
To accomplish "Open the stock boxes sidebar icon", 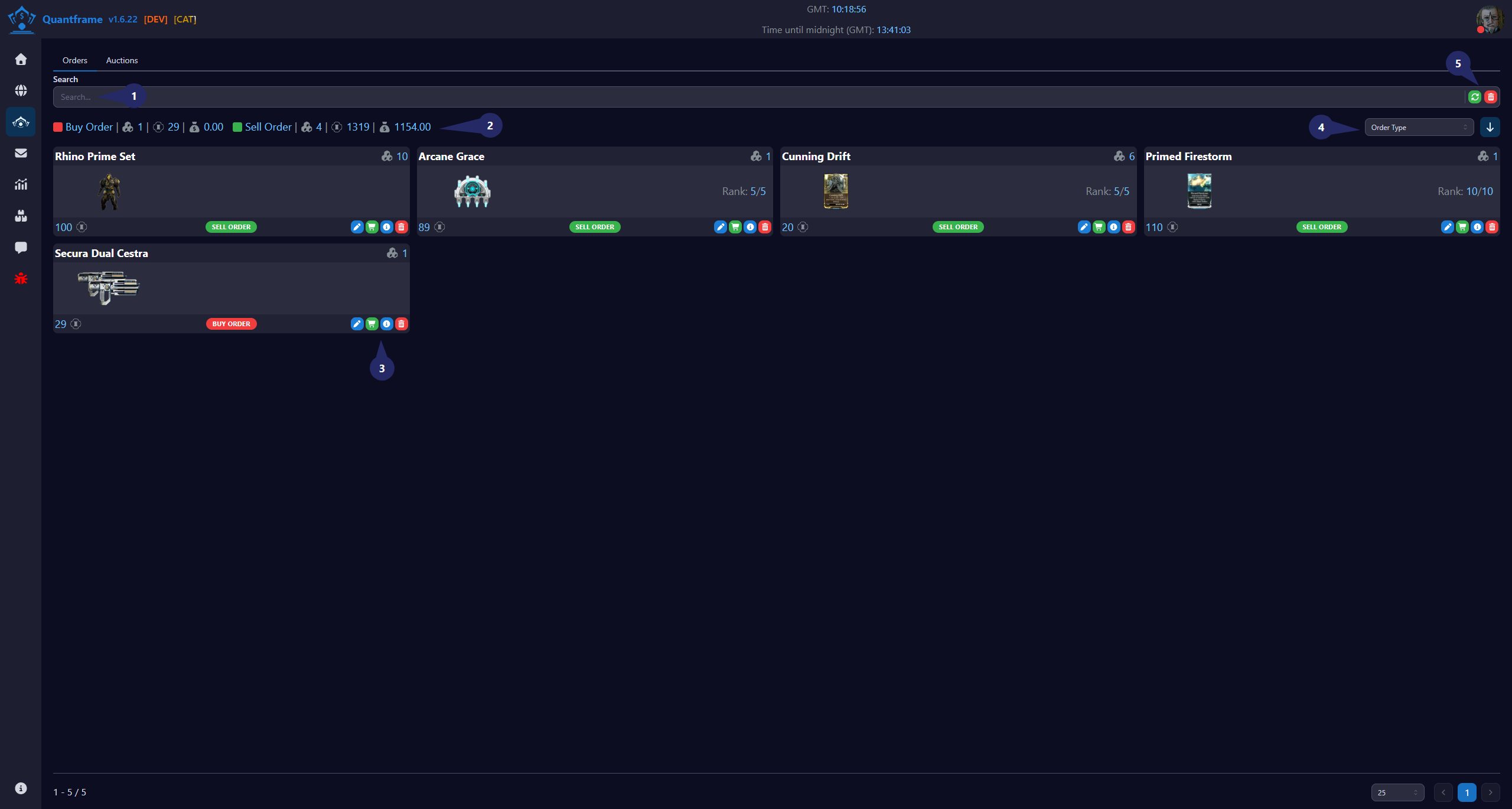I will tap(21, 216).
